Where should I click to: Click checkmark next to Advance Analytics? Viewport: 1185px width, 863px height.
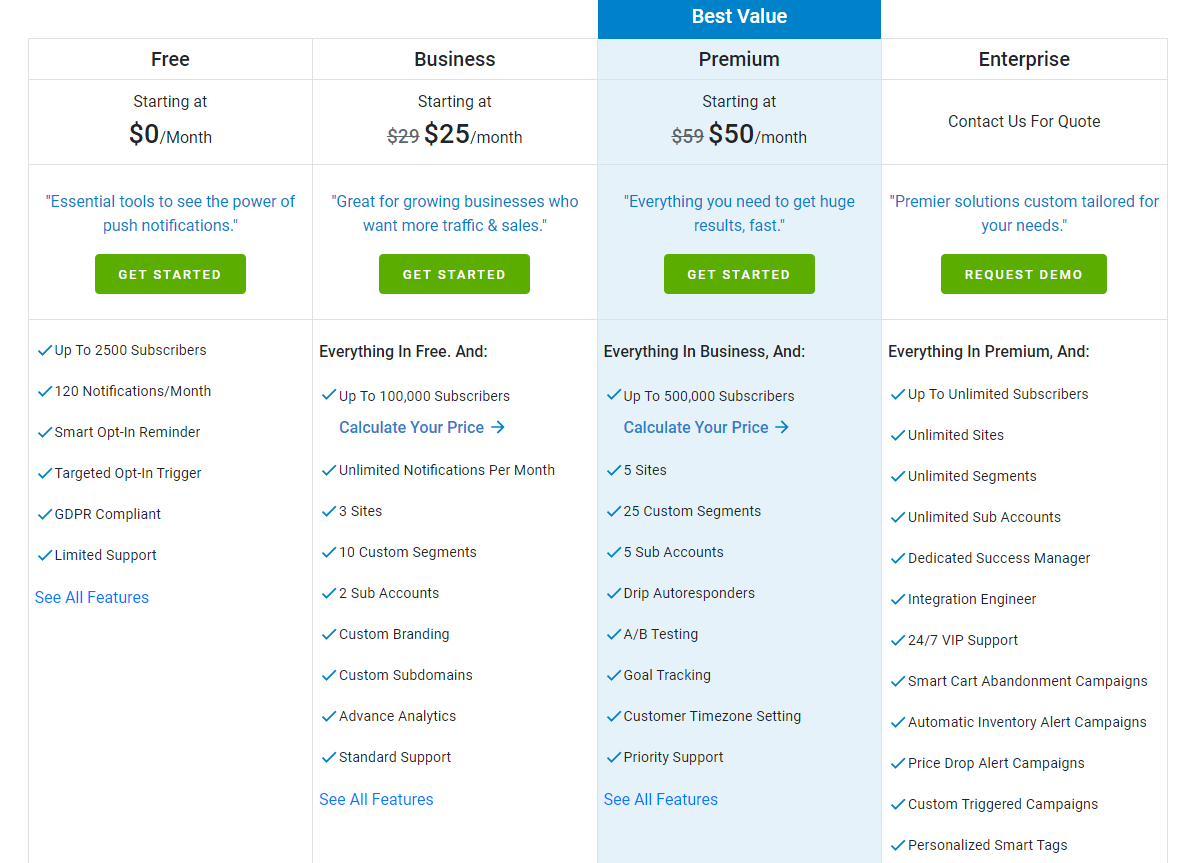pyautogui.click(x=329, y=716)
